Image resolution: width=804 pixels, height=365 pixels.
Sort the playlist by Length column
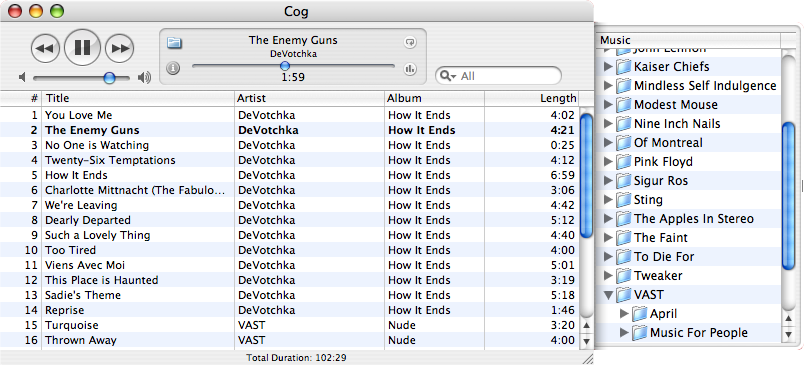pos(532,98)
